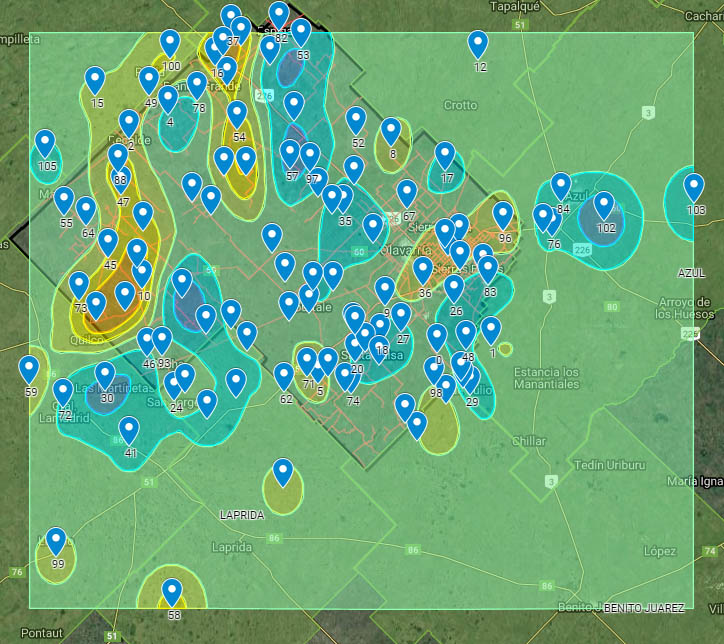Select the marker numbered 52

click(x=357, y=121)
